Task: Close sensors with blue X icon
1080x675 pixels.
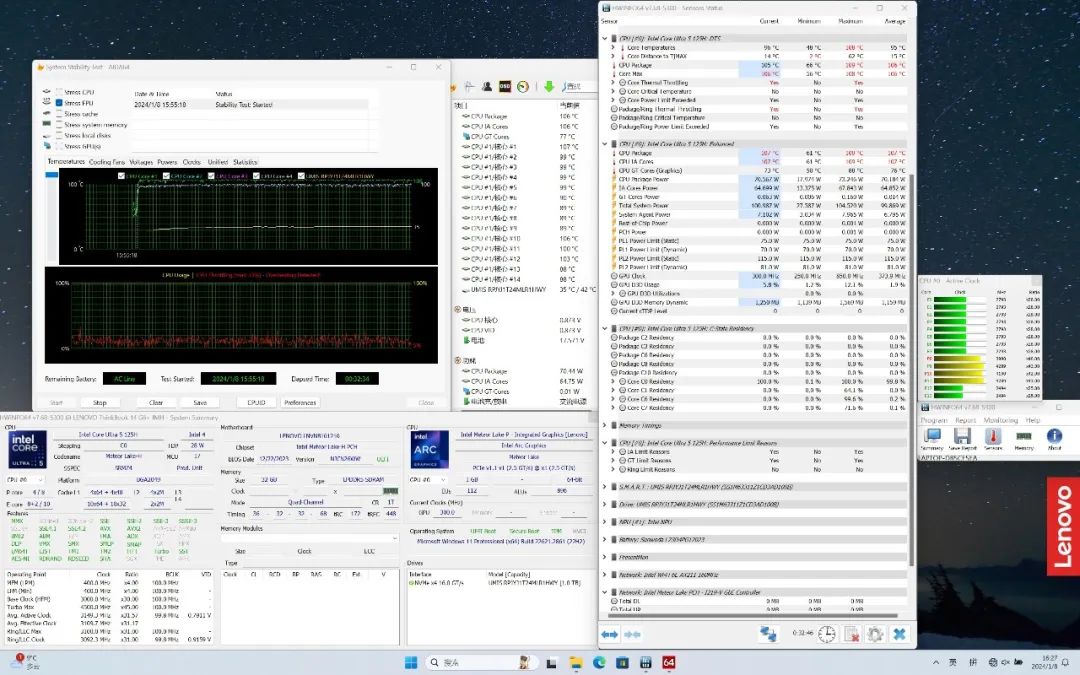Action: [x=899, y=634]
